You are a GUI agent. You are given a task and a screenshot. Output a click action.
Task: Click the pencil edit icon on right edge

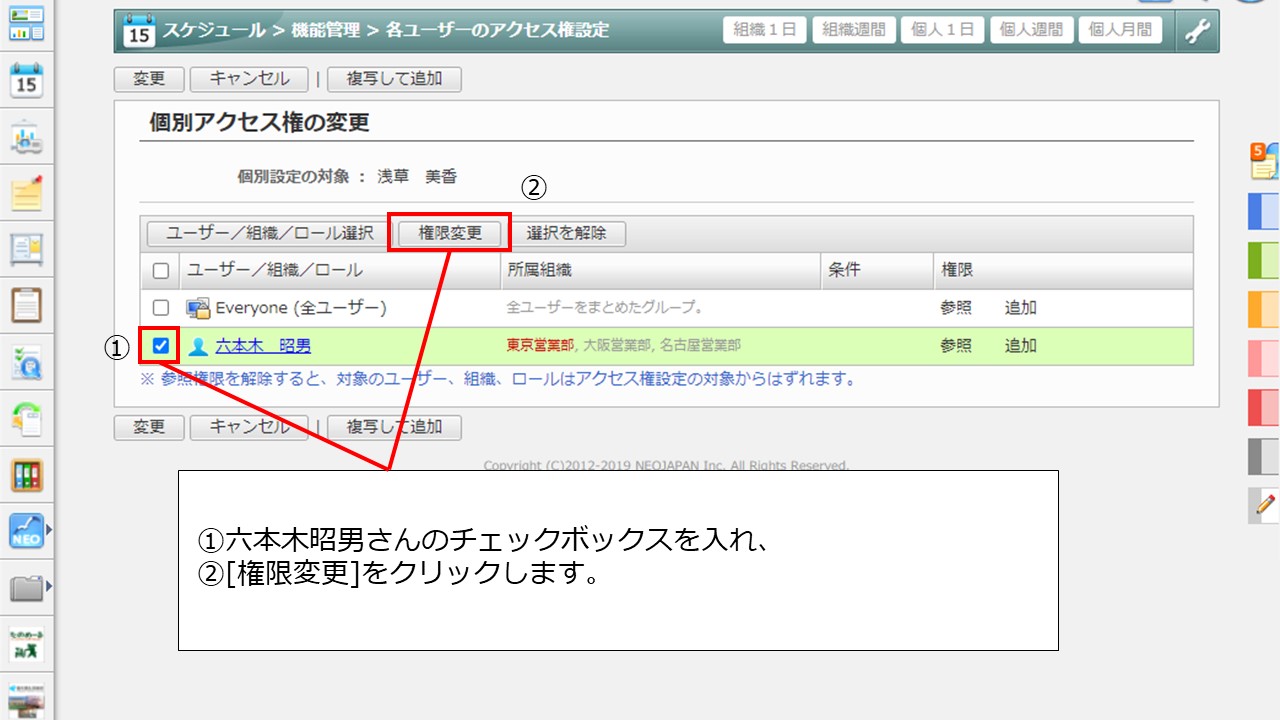[x=1265, y=505]
